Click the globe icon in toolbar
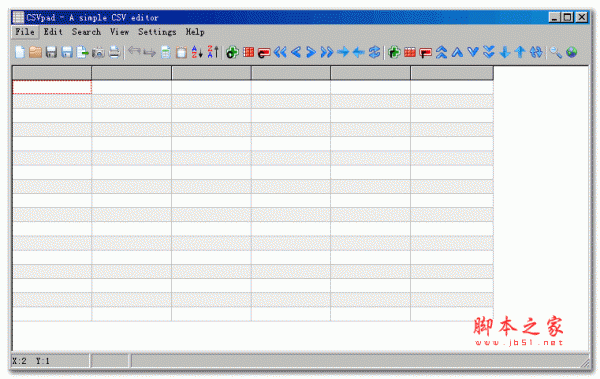The height and width of the screenshot is (379, 600). [572, 52]
